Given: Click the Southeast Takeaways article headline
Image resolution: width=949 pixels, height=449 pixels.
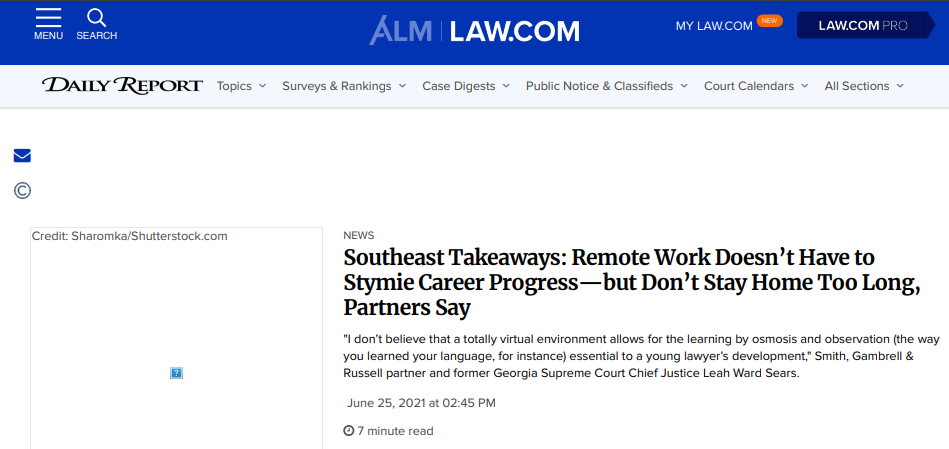Looking at the screenshot, I should point(632,283).
